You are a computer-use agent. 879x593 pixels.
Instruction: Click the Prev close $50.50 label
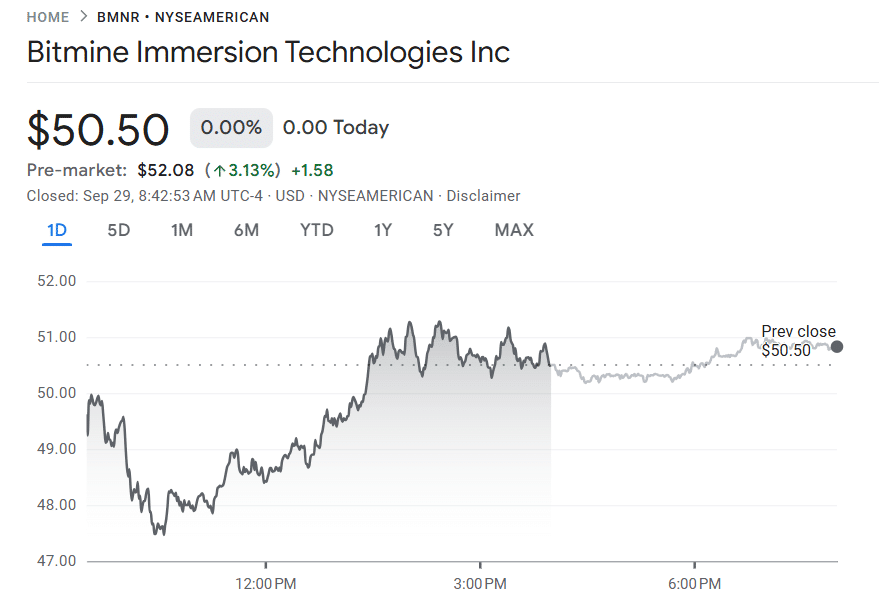point(797,341)
